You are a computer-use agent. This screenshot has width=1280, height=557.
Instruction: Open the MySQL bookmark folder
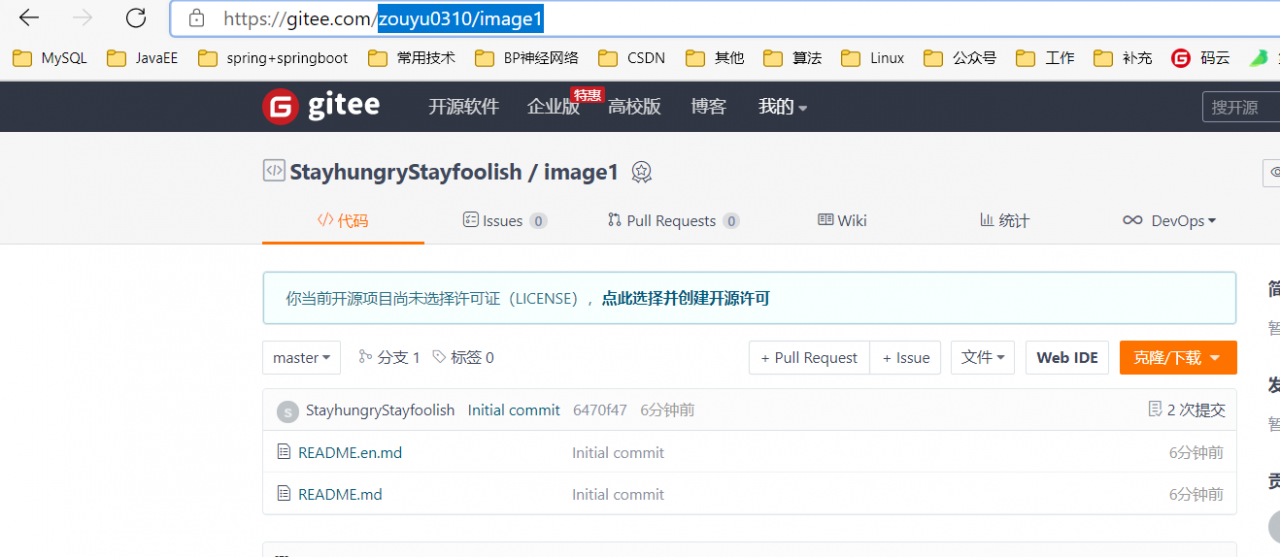(x=50, y=58)
